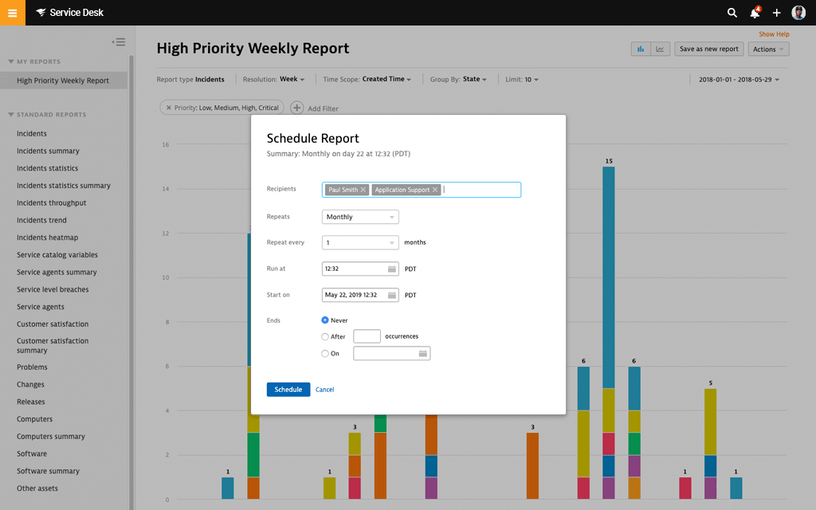Open Service catalog variables report
The width and height of the screenshot is (816, 510).
point(57,255)
